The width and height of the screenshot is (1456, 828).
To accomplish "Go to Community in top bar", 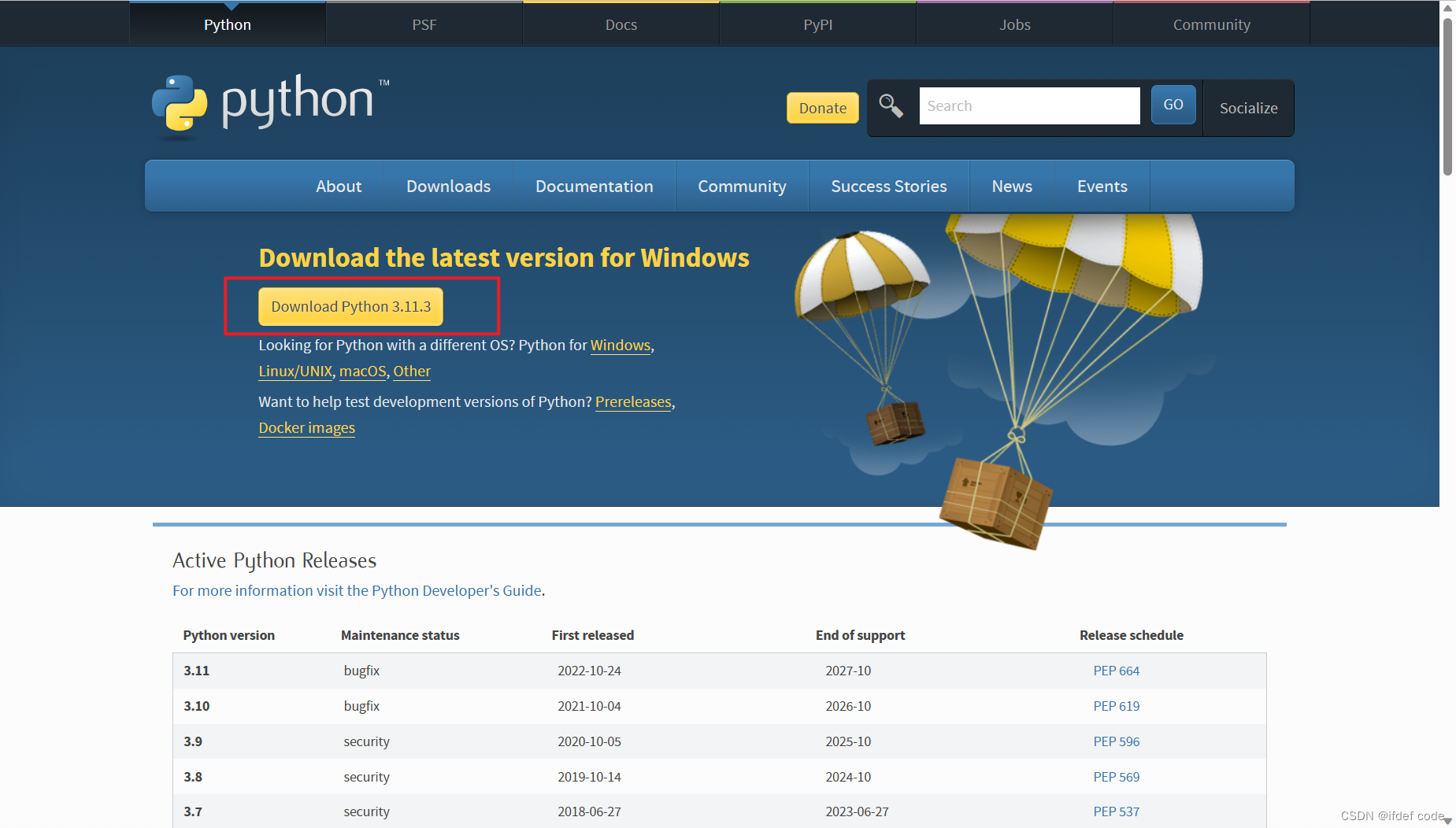I will pos(1212,24).
